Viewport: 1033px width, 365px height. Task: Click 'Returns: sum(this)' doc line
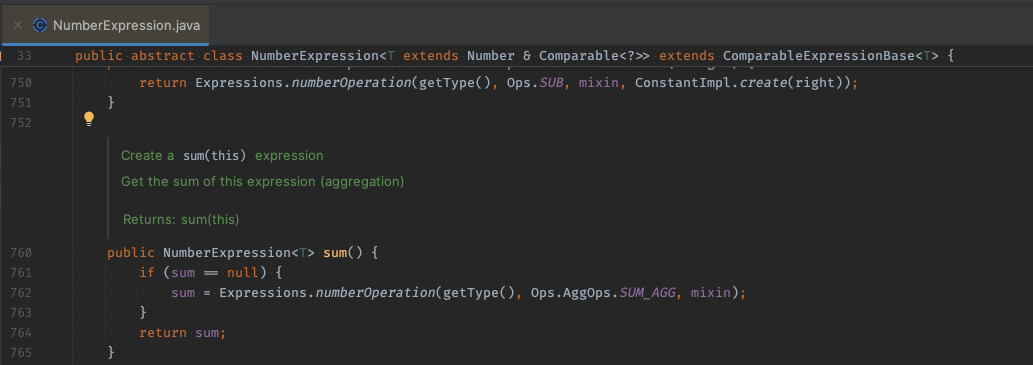click(181, 219)
